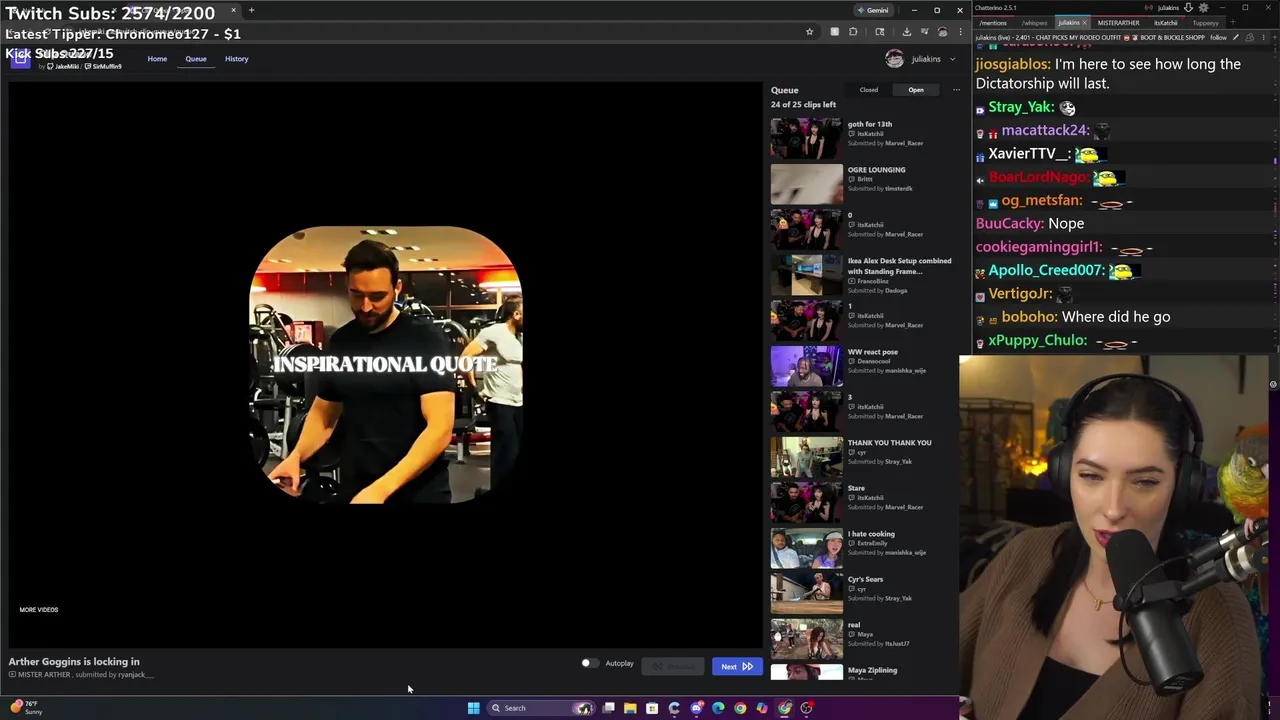Open Microsoft Edge from the taskbar

click(x=718, y=708)
